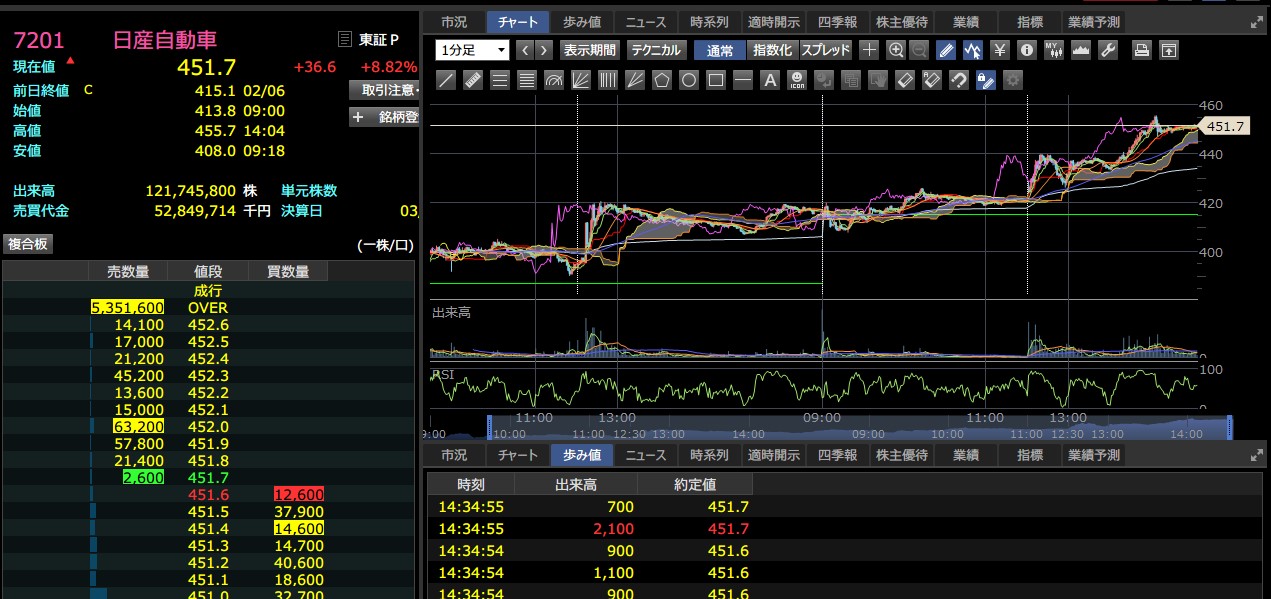
Task: Select the arc fan drawing tool
Action: tap(554, 80)
